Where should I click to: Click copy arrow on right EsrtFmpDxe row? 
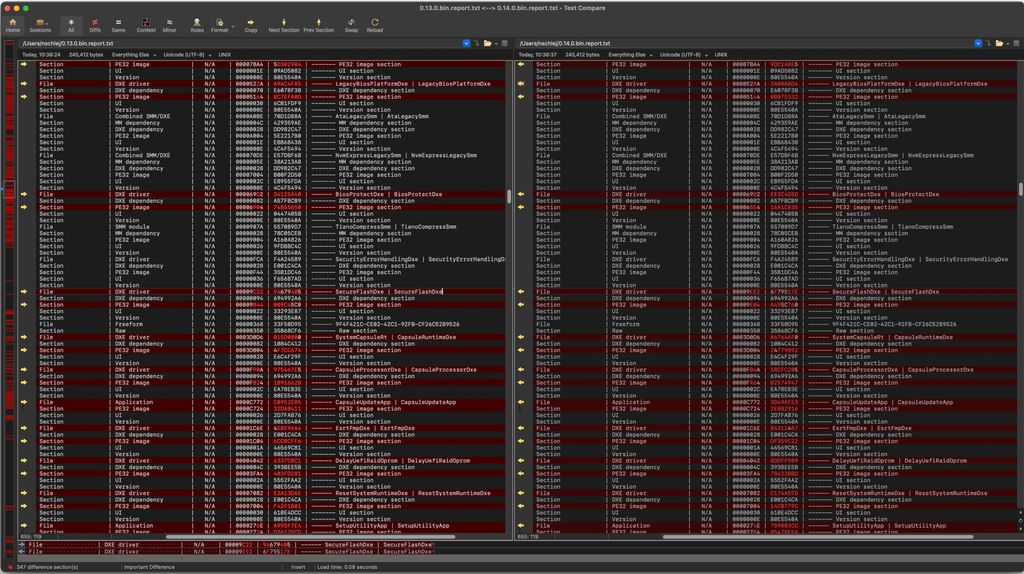click(x=521, y=428)
